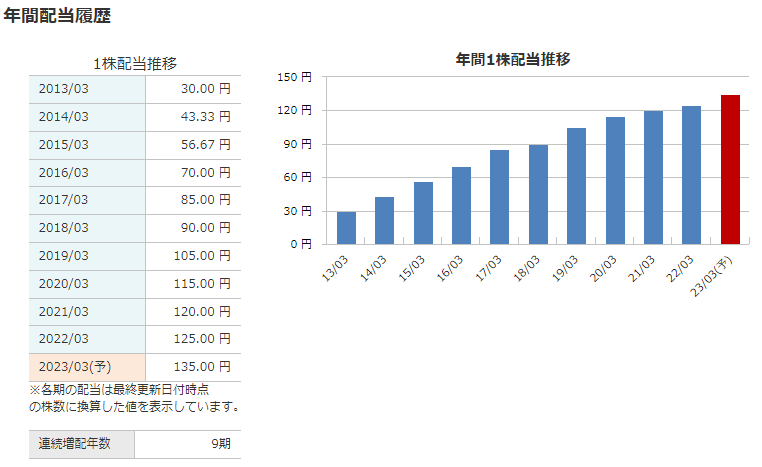The width and height of the screenshot is (762, 467).
Task: Click the 90 円 y-axis label
Action: pos(297,144)
